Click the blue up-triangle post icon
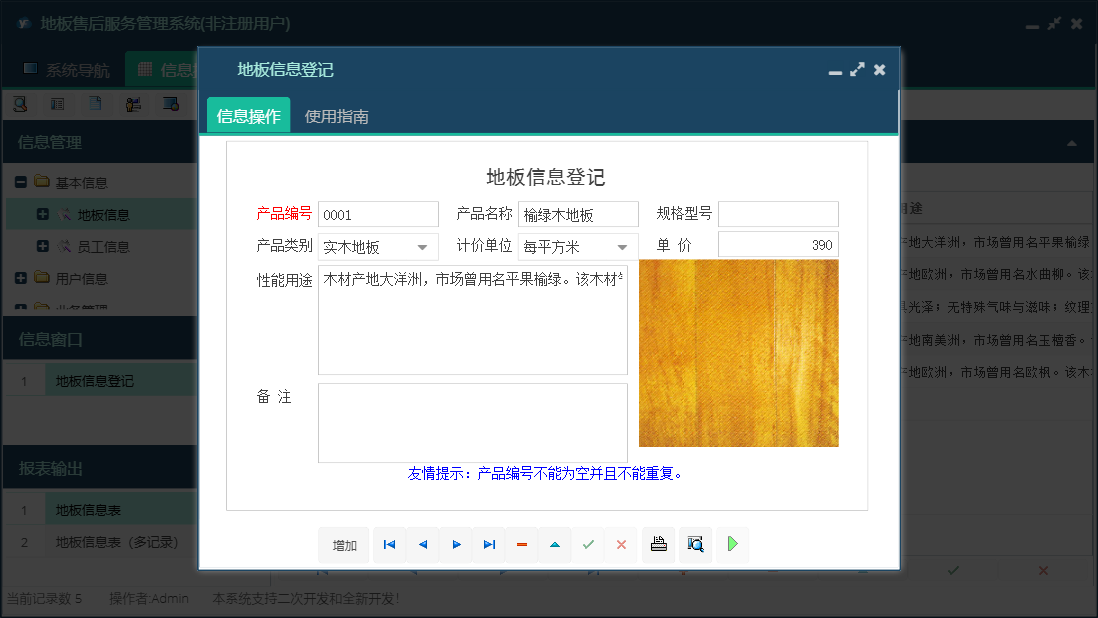This screenshot has height=618, width=1098. [555, 545]
